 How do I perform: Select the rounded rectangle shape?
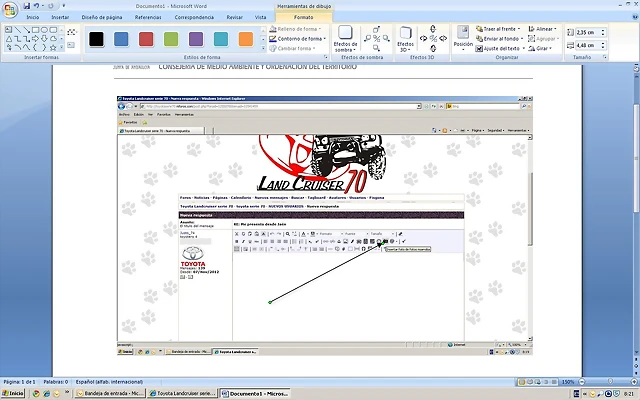point(53,30)
